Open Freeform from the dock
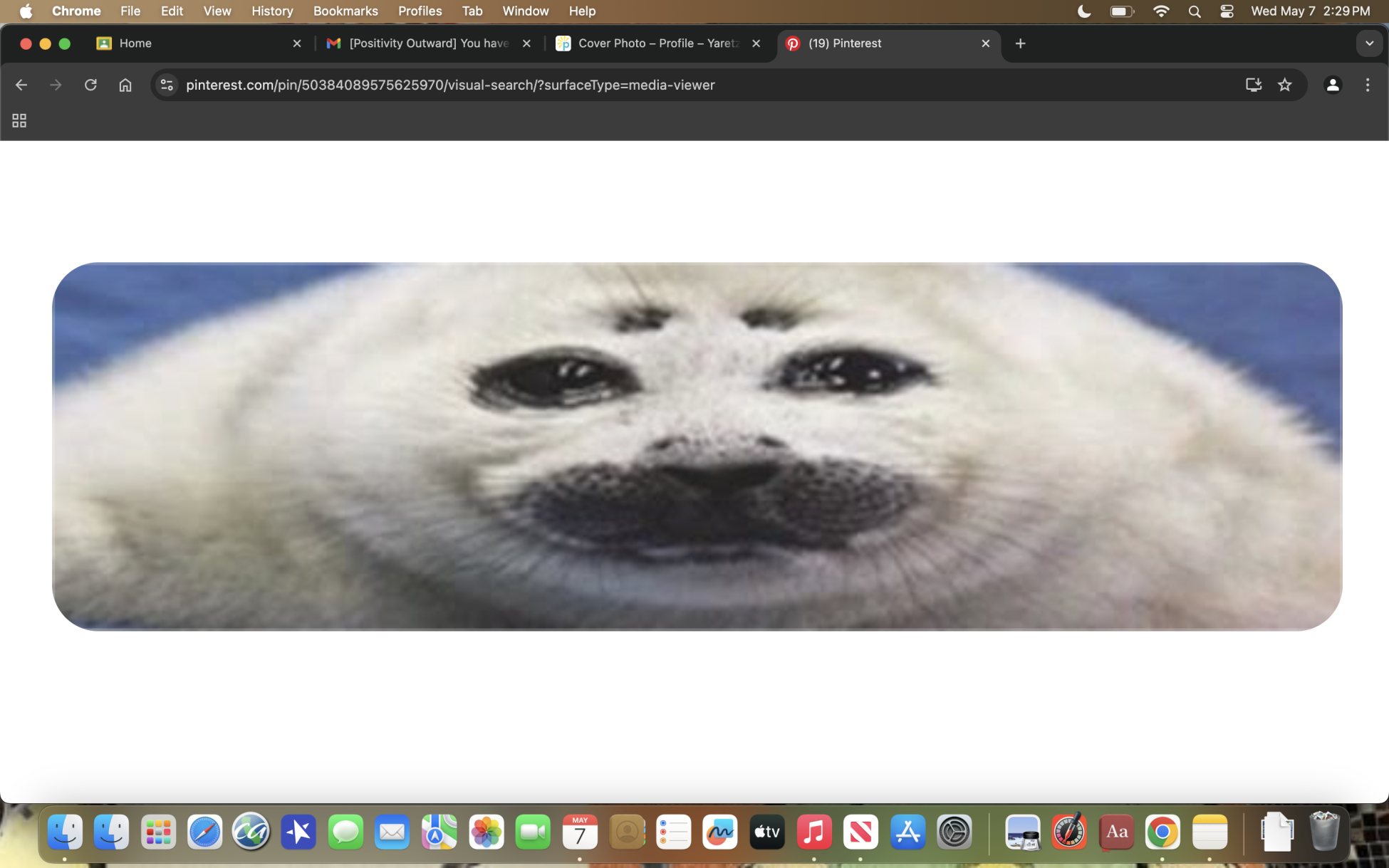Viewport: 1389px width, 868px height. [x=720, y=832]
